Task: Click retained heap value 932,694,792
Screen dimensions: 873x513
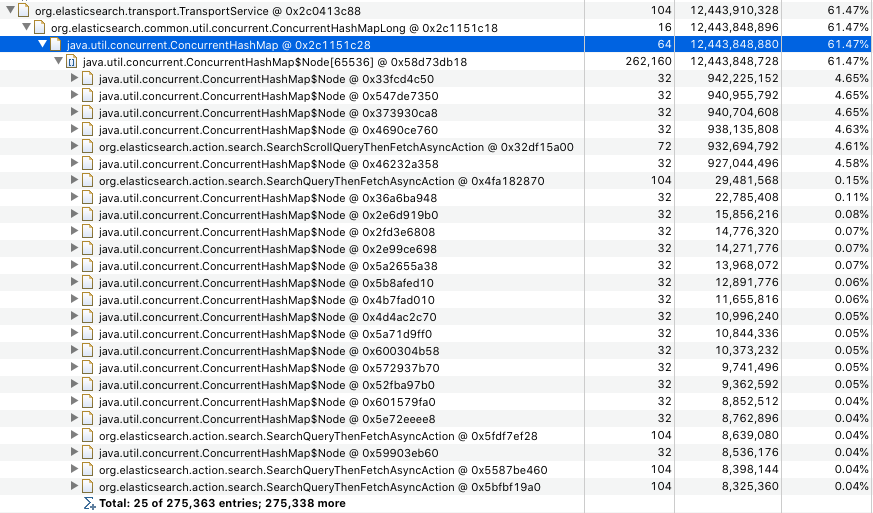Action: tap(743, 146)
